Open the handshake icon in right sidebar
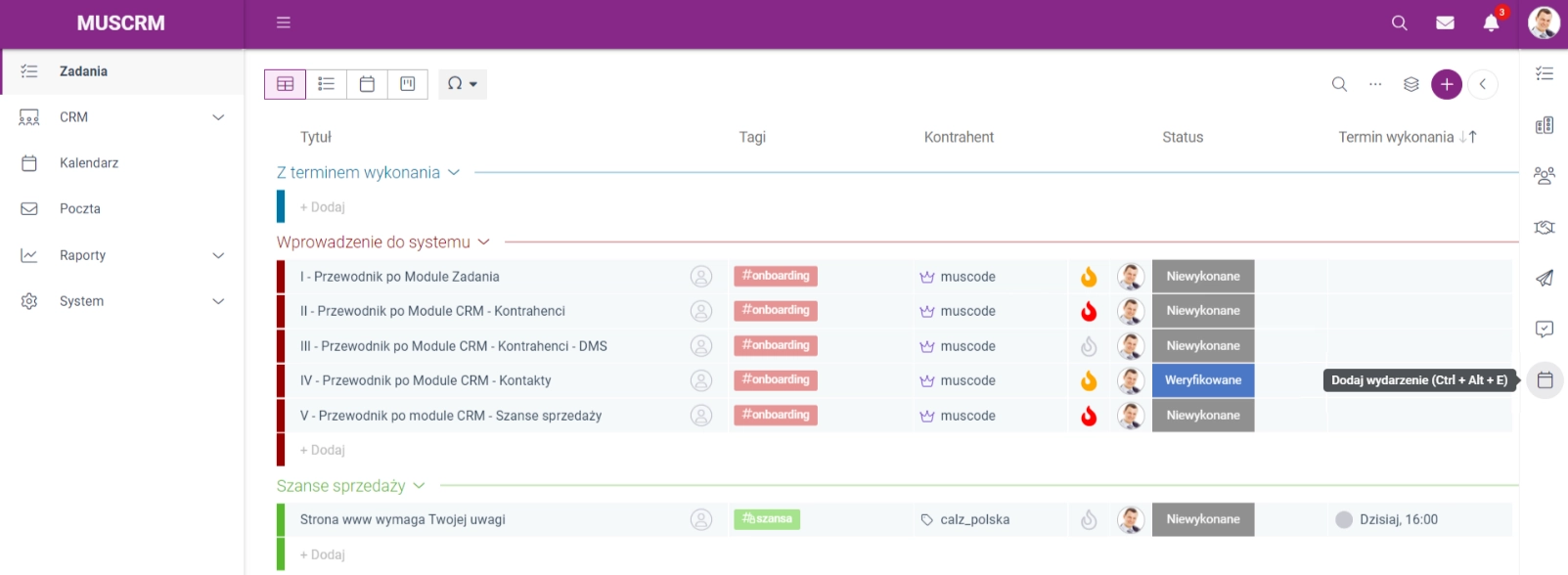This screenshot has height=575, width=1568. click(1545, 227)
